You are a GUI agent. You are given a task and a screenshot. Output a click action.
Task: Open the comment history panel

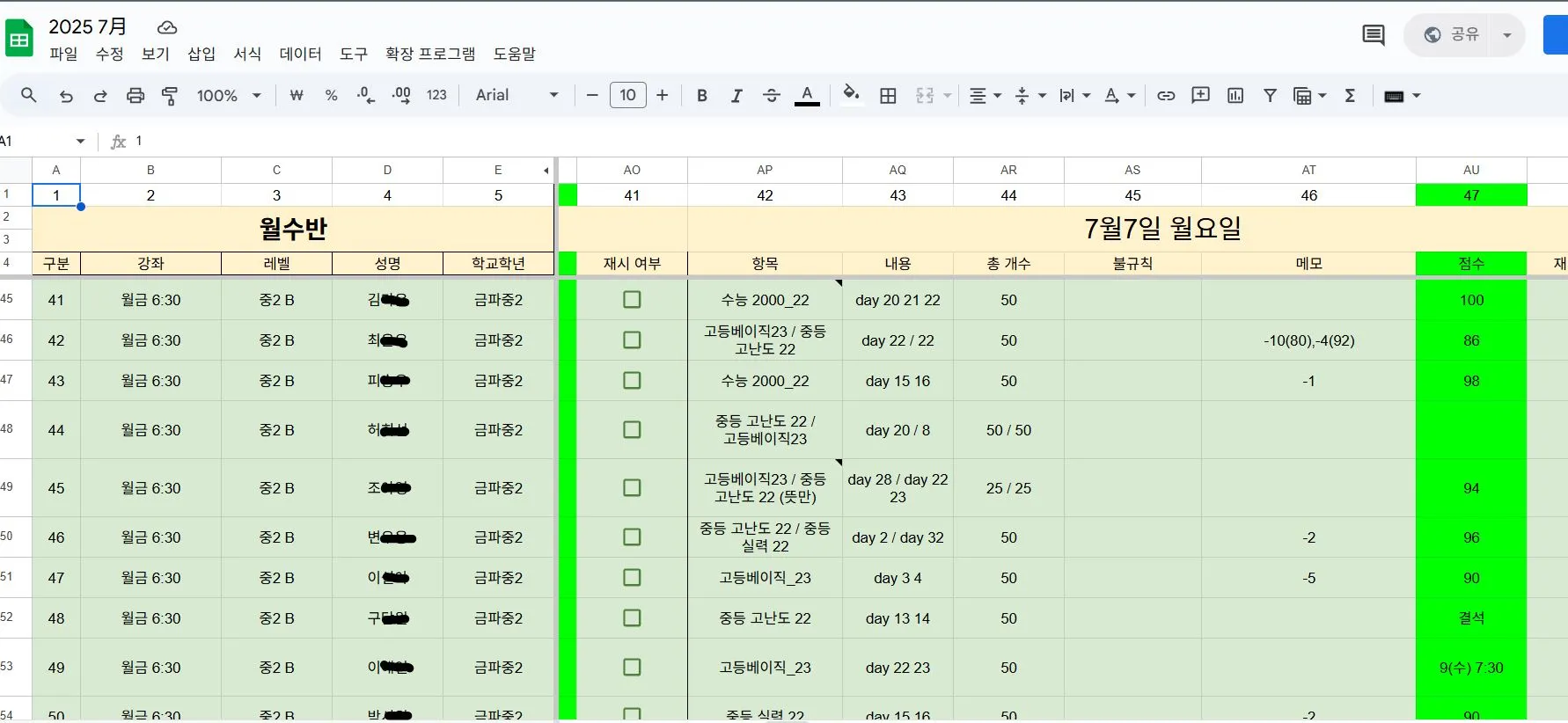pyautogui.click(x=1374, y=35)
